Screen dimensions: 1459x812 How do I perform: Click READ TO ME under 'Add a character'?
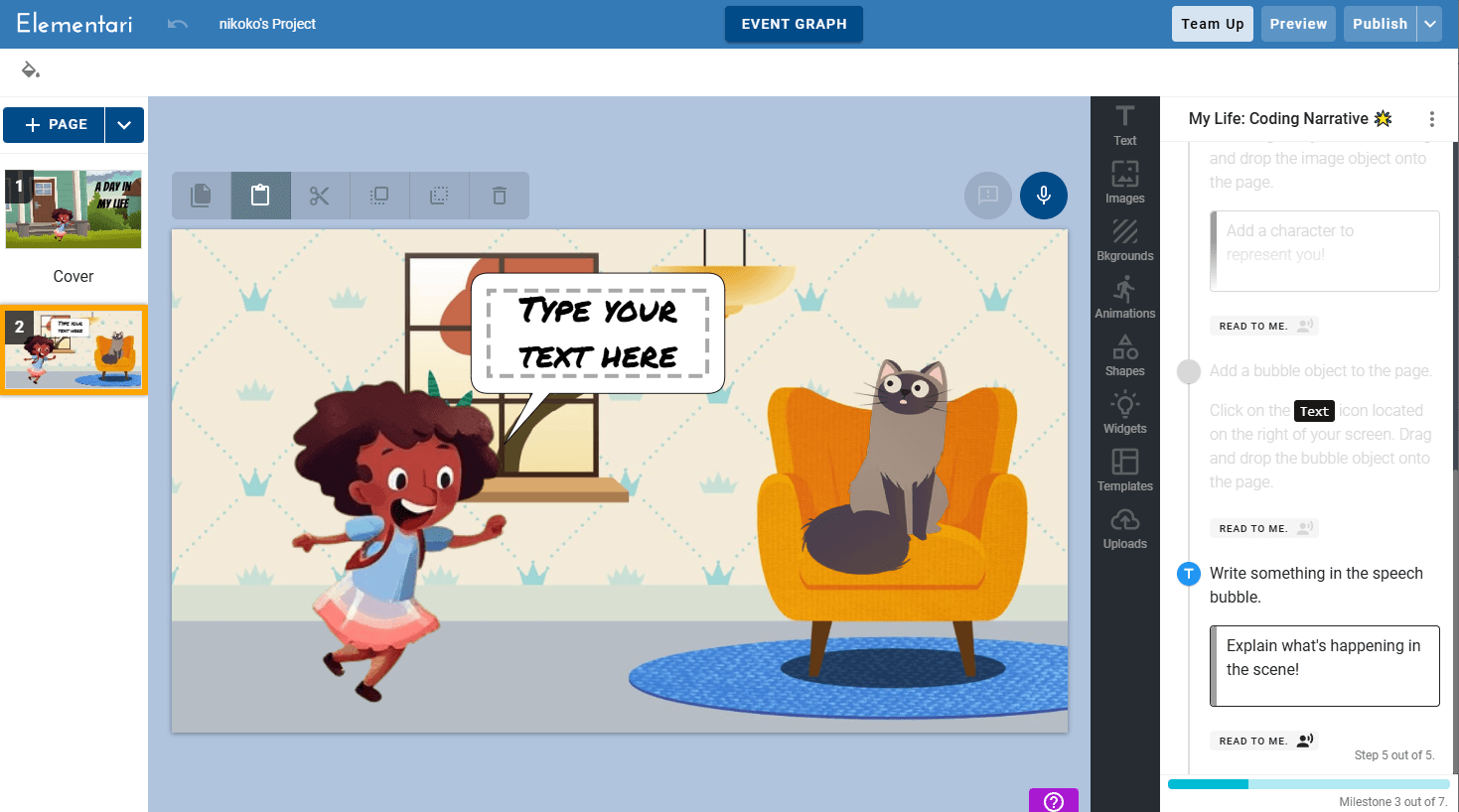[x=1265, y=326]
